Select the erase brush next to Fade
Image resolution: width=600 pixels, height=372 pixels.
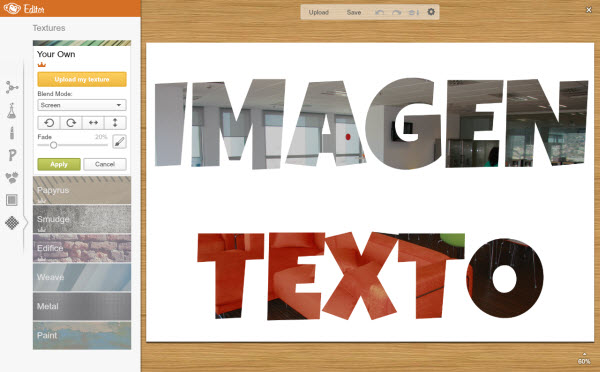(x=119, y=142)
